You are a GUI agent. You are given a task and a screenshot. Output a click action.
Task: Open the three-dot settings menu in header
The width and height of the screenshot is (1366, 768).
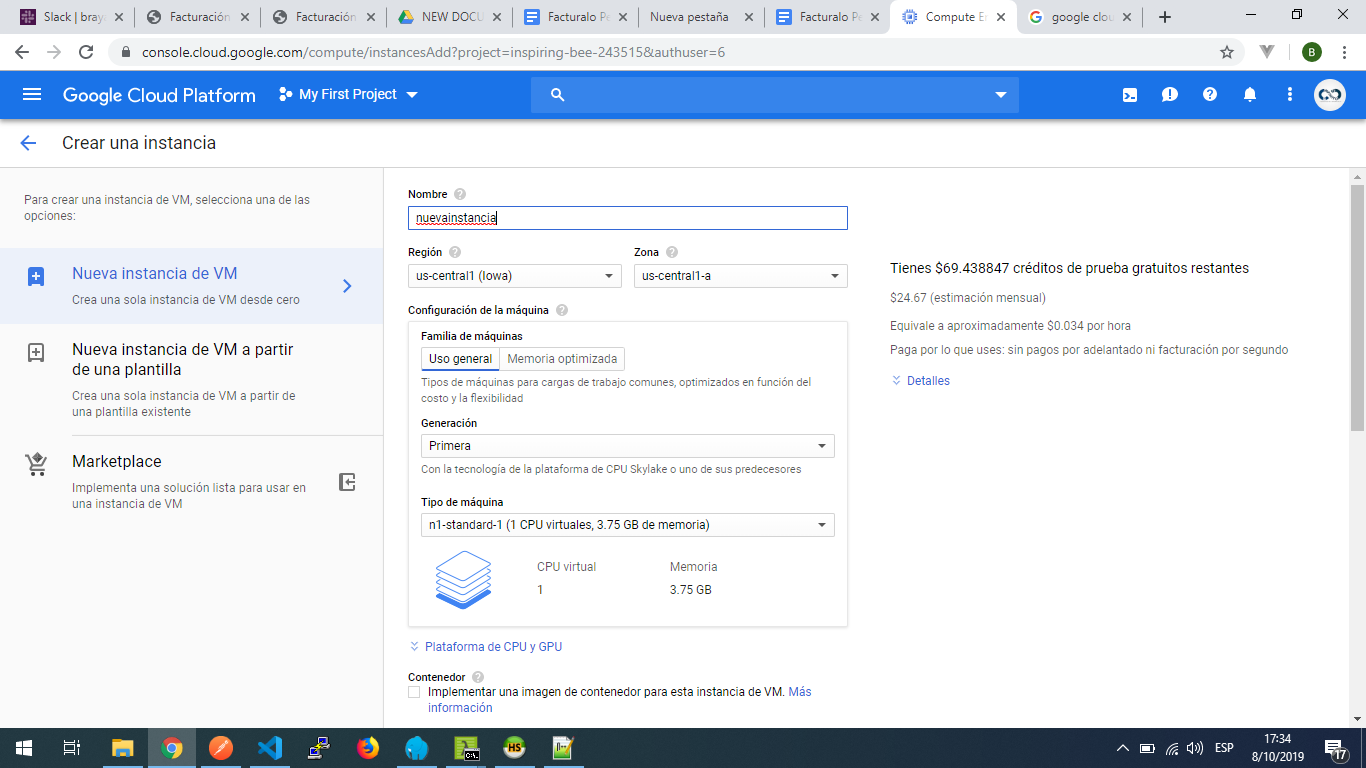(1290, 95)
